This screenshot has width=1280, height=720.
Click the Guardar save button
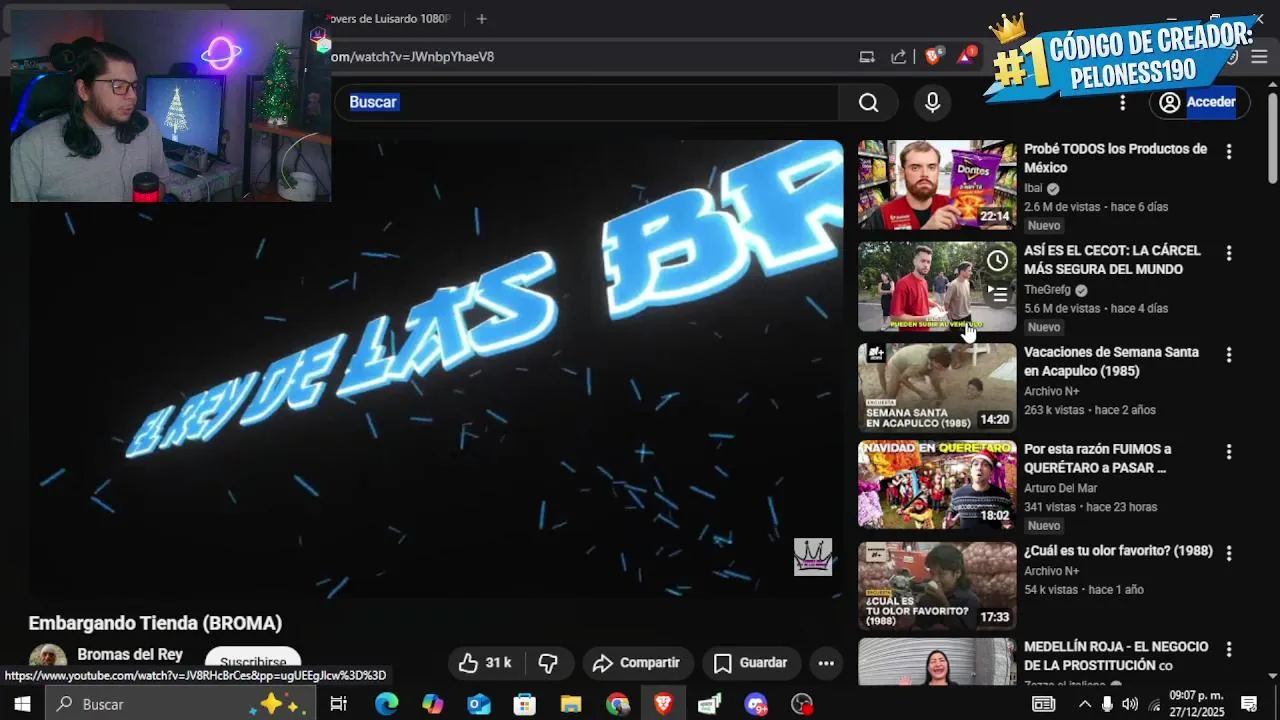(750, 663)
